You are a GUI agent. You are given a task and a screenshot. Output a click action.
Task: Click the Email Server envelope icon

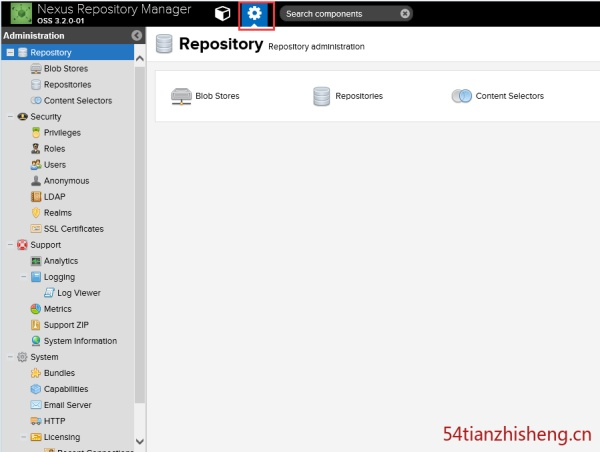36,405
